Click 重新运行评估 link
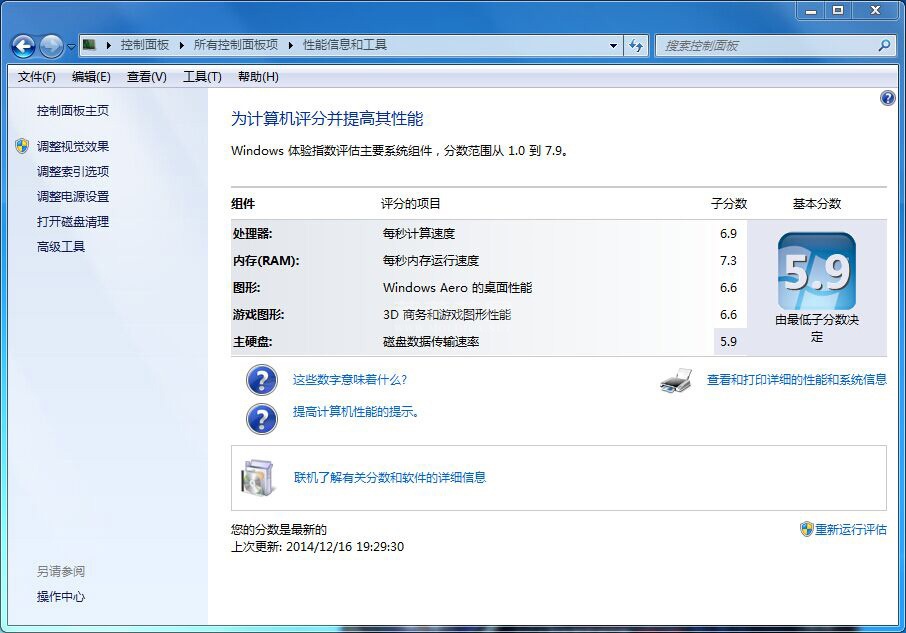 (x=851, y=530)
